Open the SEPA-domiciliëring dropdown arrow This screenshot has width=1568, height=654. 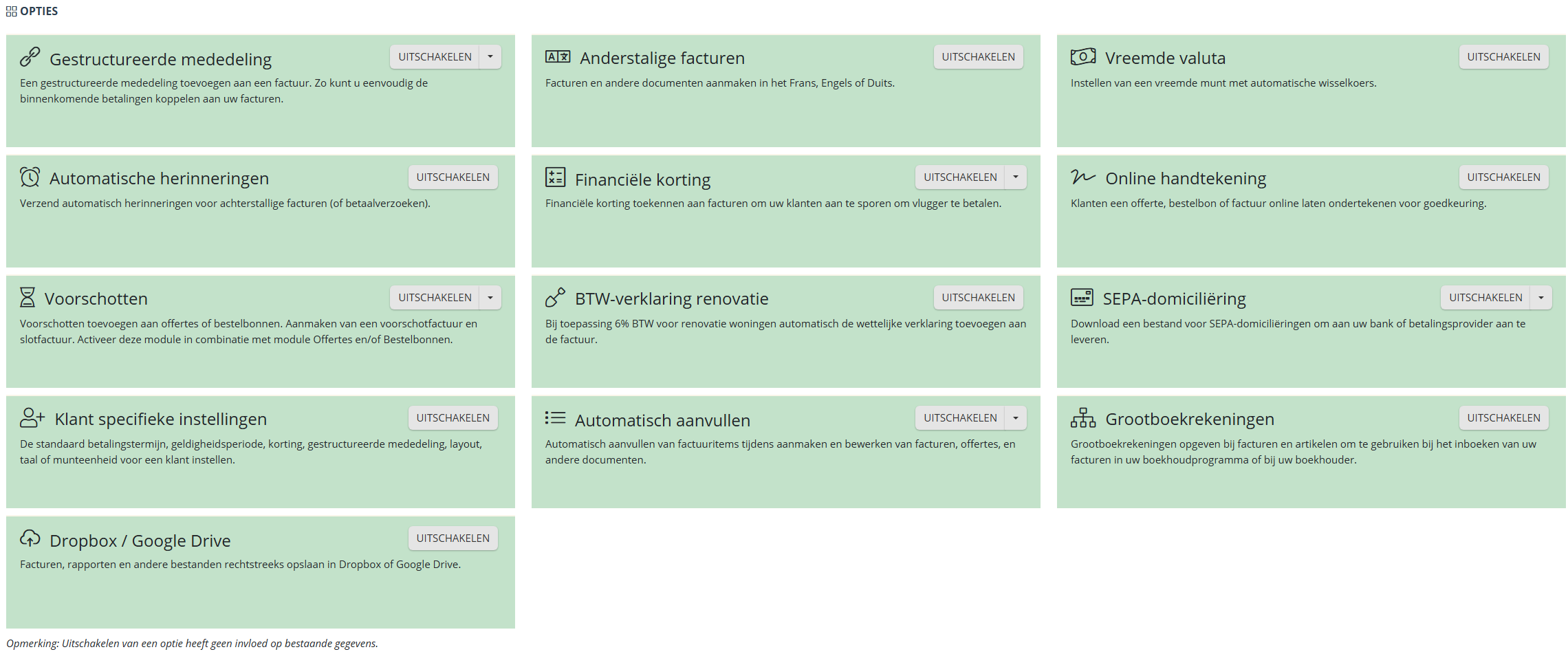click(1541, 298)
